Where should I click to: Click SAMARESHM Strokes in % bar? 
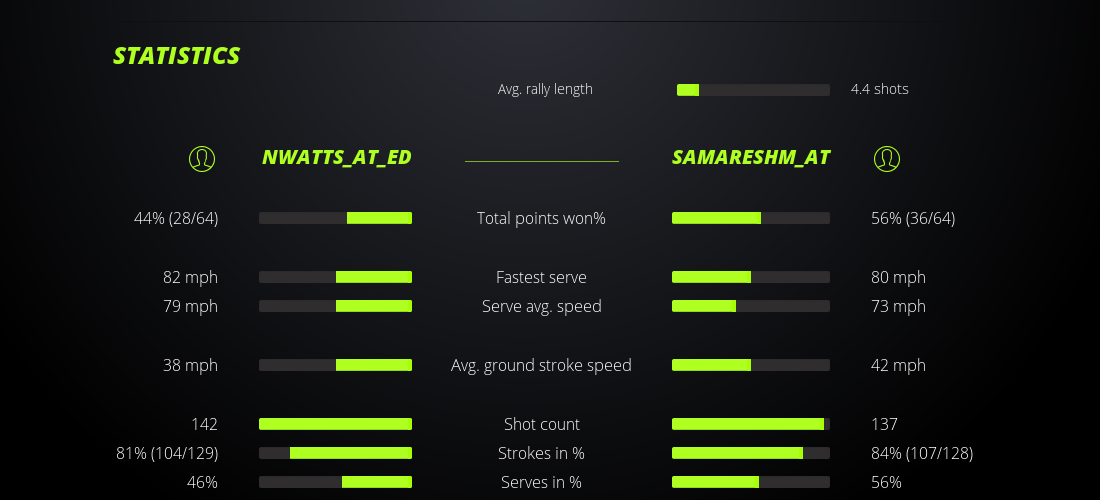click(751, 453)
